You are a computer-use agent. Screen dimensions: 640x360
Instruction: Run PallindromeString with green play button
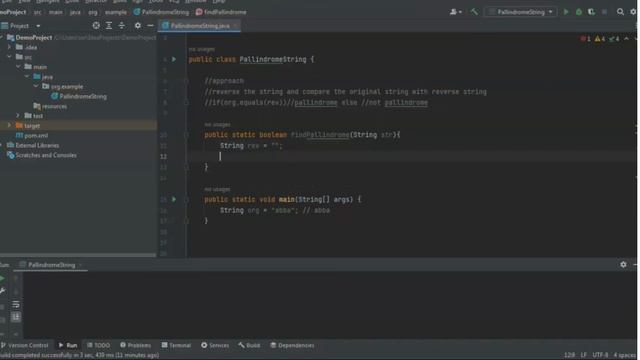[x=566, y=12]
